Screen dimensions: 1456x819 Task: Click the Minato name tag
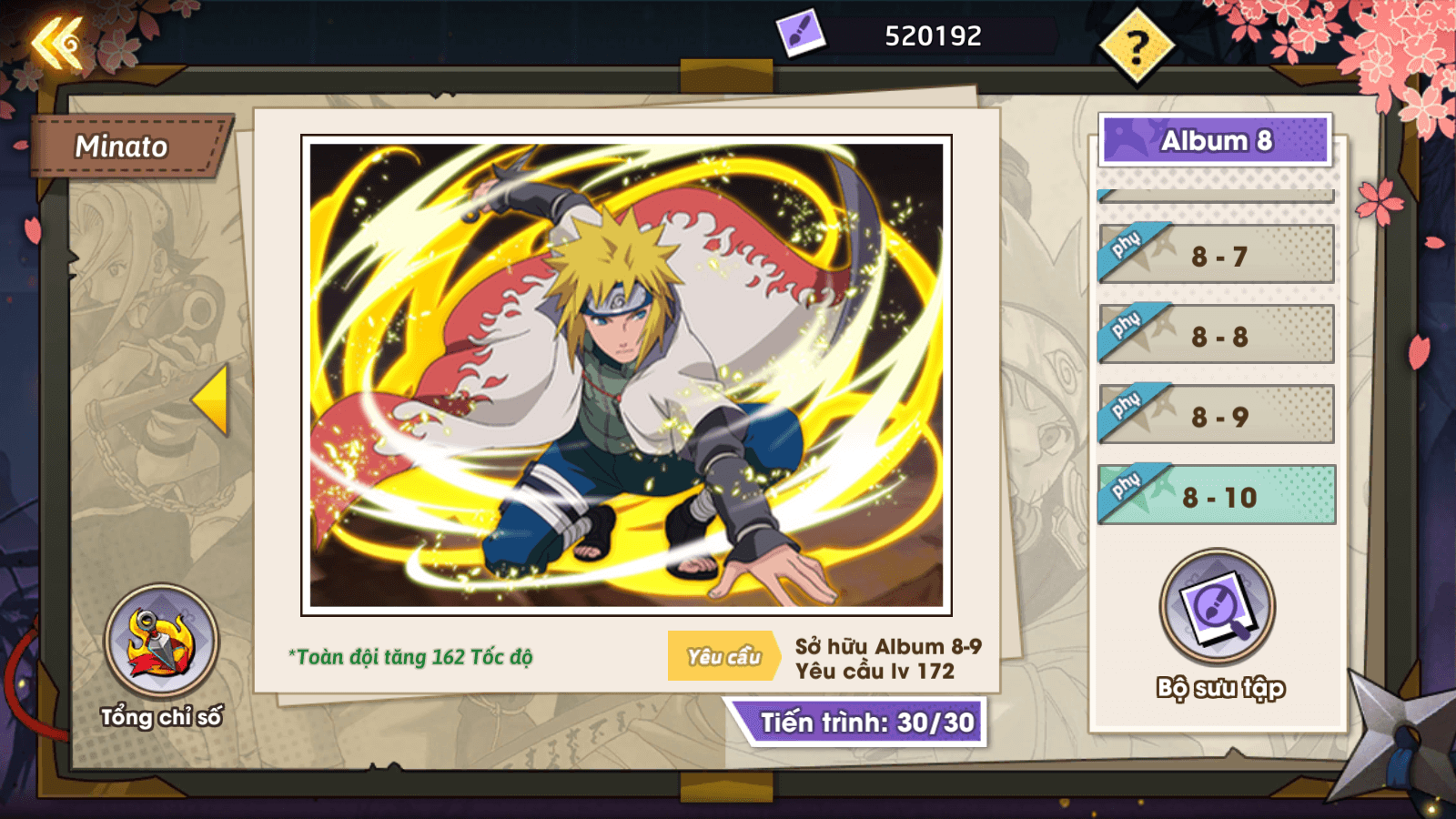click(128, 146)
